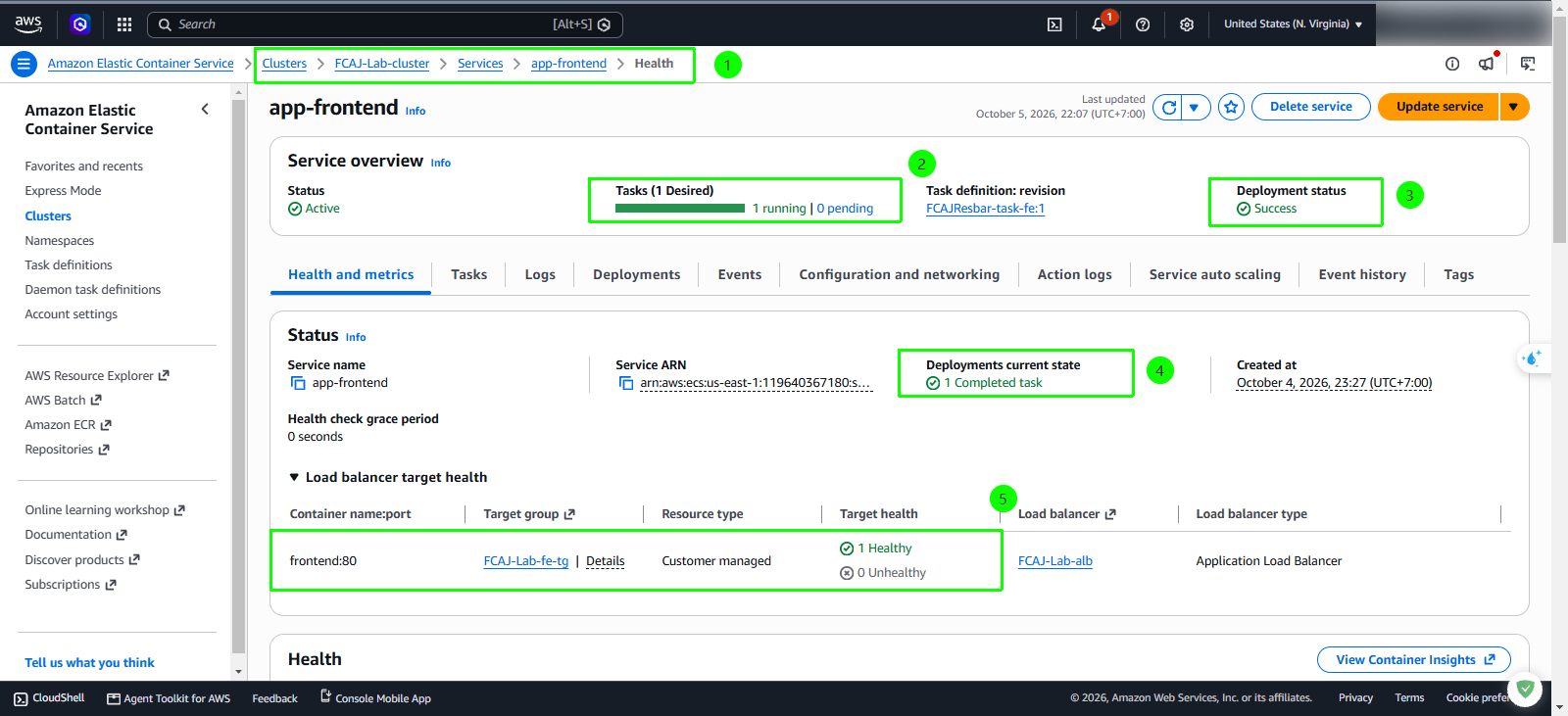The height and width of the screenshot is (716, 1568).
Task: Toggle the hamburger navigation menu
Action: point(24,64)
